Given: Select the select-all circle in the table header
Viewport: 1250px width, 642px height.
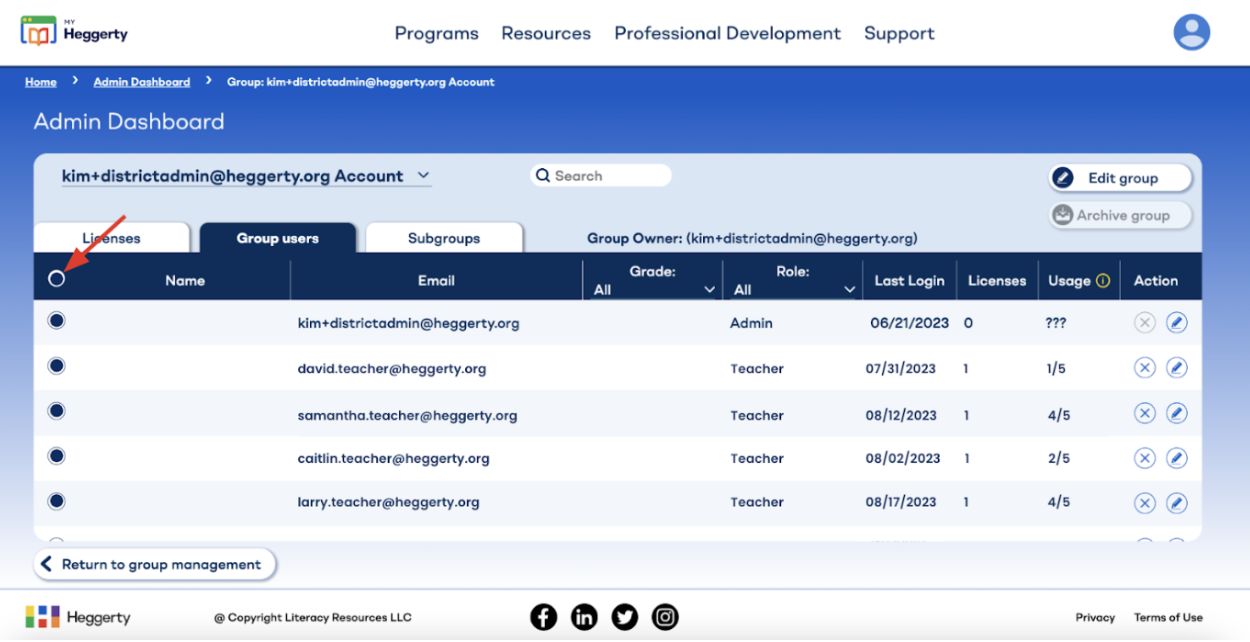Looking at the screenshot, I should (57, 278).
